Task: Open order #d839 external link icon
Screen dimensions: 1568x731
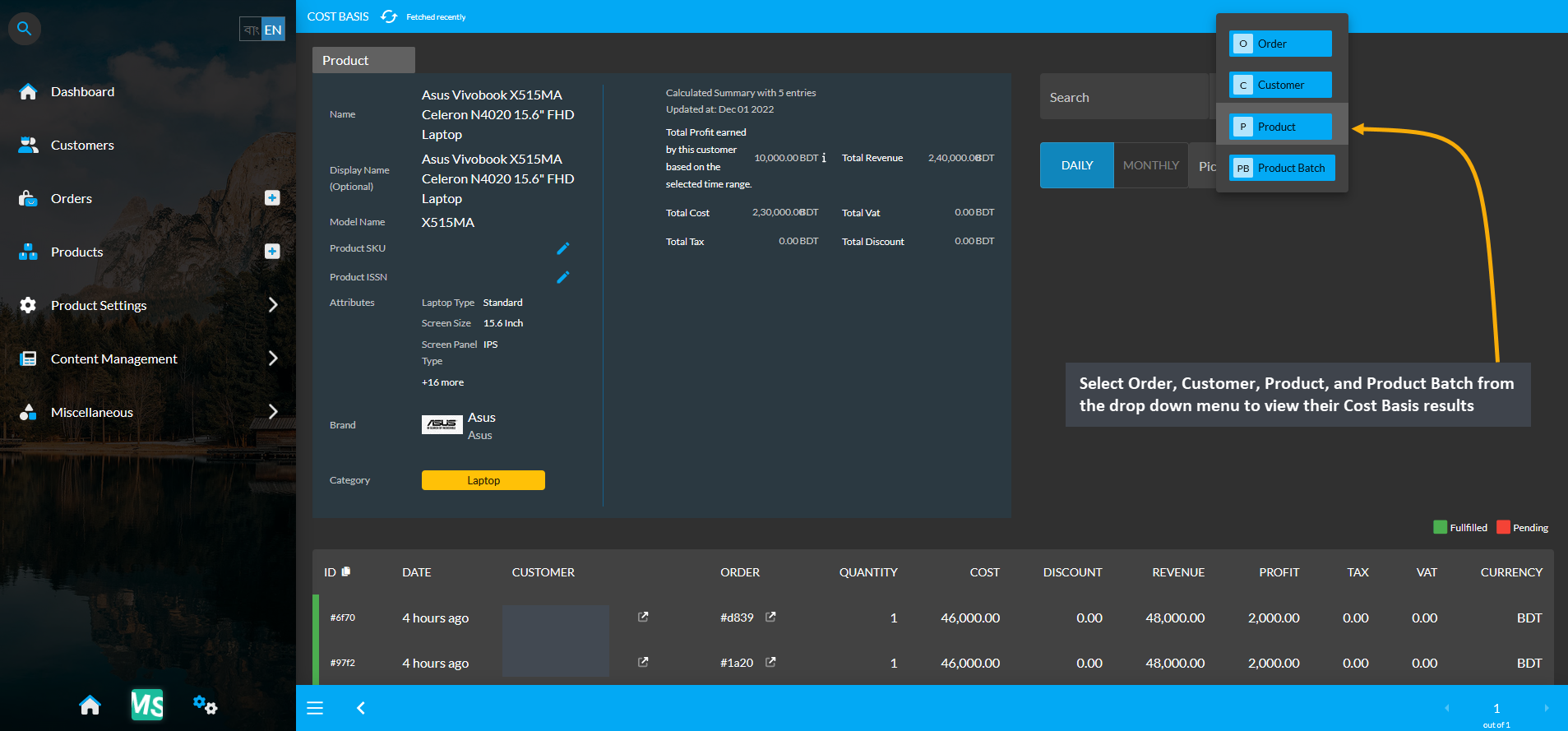Action: tap(770, 617)
